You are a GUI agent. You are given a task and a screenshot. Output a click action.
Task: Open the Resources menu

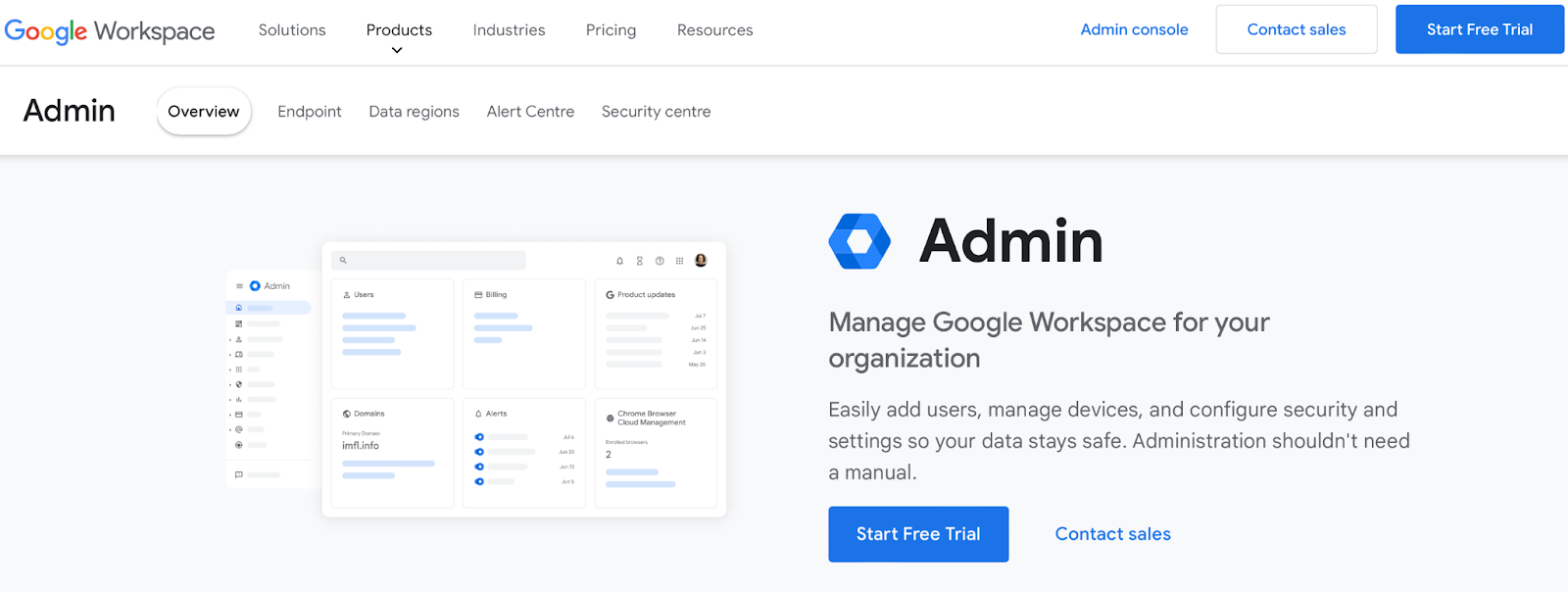pos(715,30)
